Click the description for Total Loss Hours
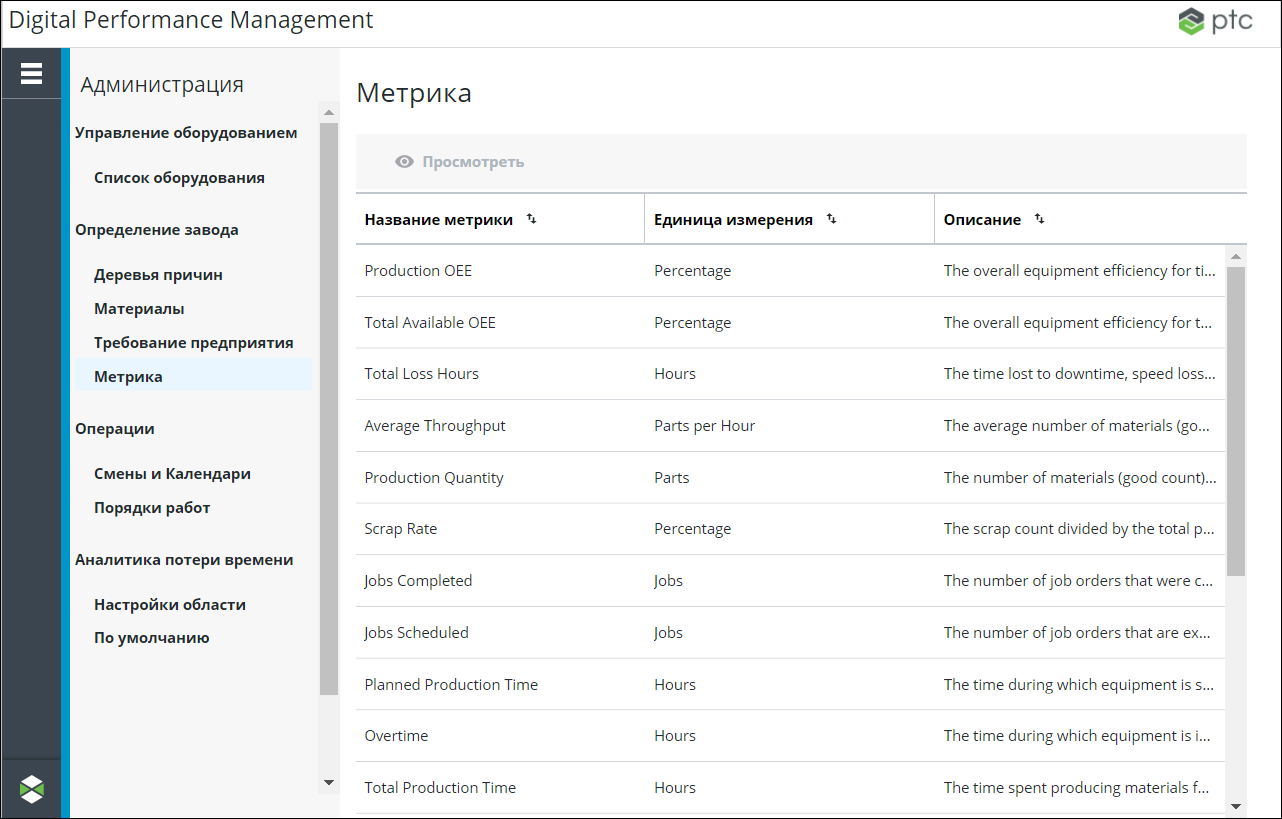 coord(1080,374)
